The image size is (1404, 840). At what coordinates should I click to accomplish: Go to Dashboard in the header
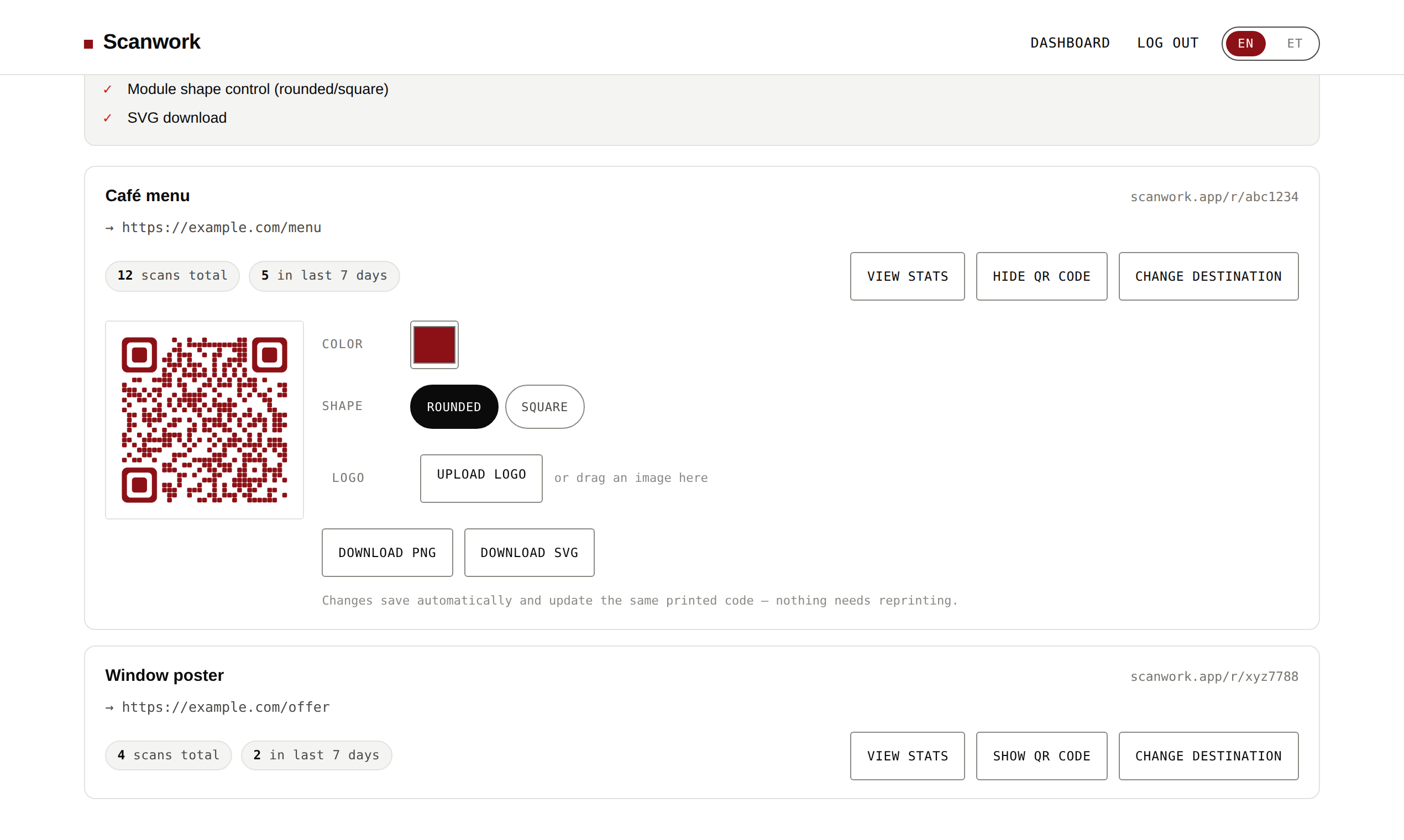tap(1070, 43)
